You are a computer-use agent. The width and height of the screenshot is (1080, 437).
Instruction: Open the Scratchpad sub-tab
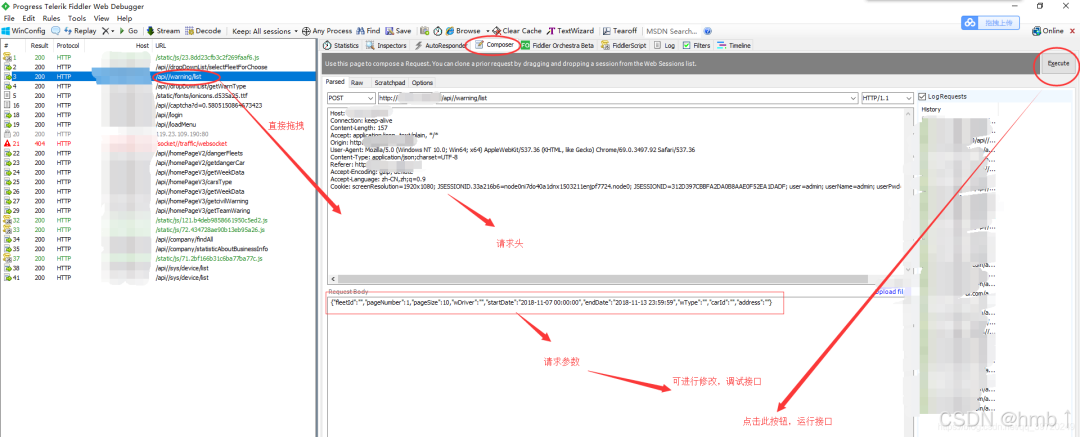[389, 82]
